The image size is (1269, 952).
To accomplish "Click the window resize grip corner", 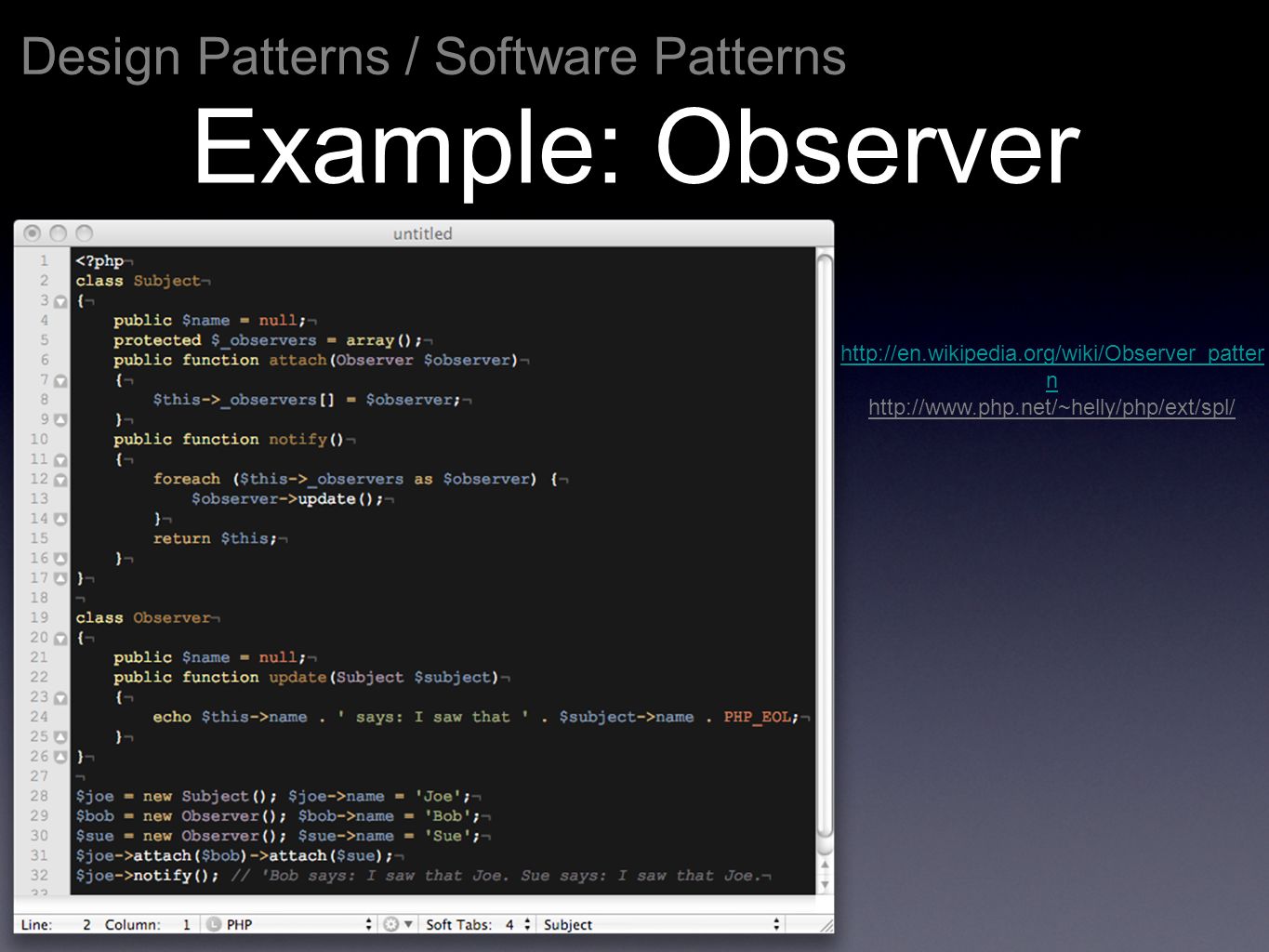I will coord(826,925).
